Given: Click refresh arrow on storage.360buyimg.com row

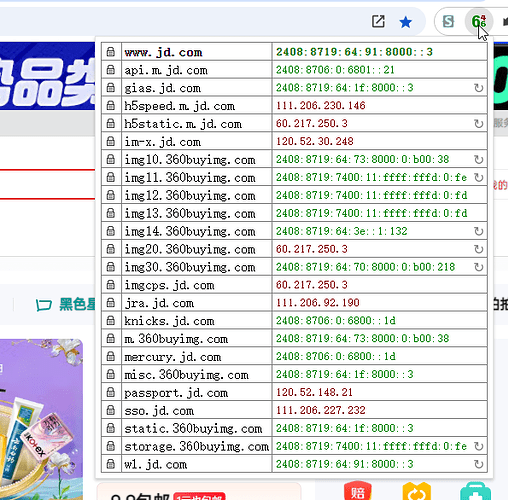Looking at the screenshot, I should click(479, 446).
